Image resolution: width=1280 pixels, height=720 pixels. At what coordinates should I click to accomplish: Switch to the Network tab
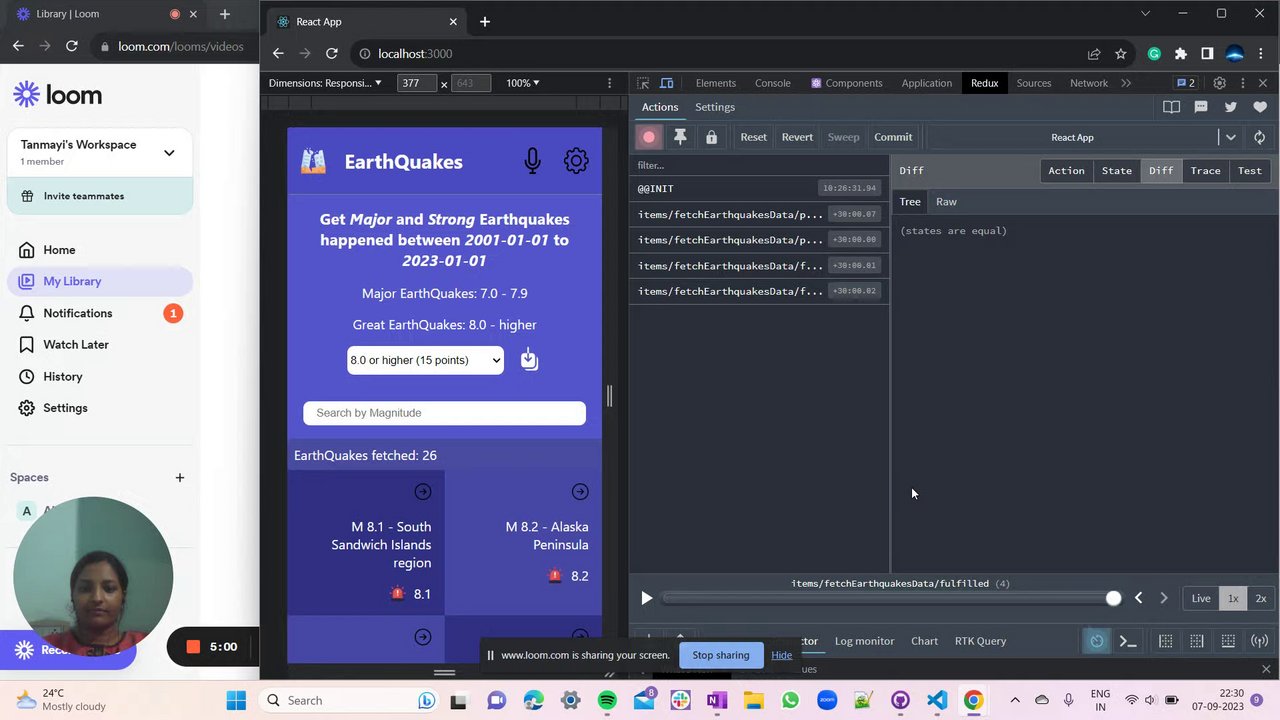tap(1089, 83)
